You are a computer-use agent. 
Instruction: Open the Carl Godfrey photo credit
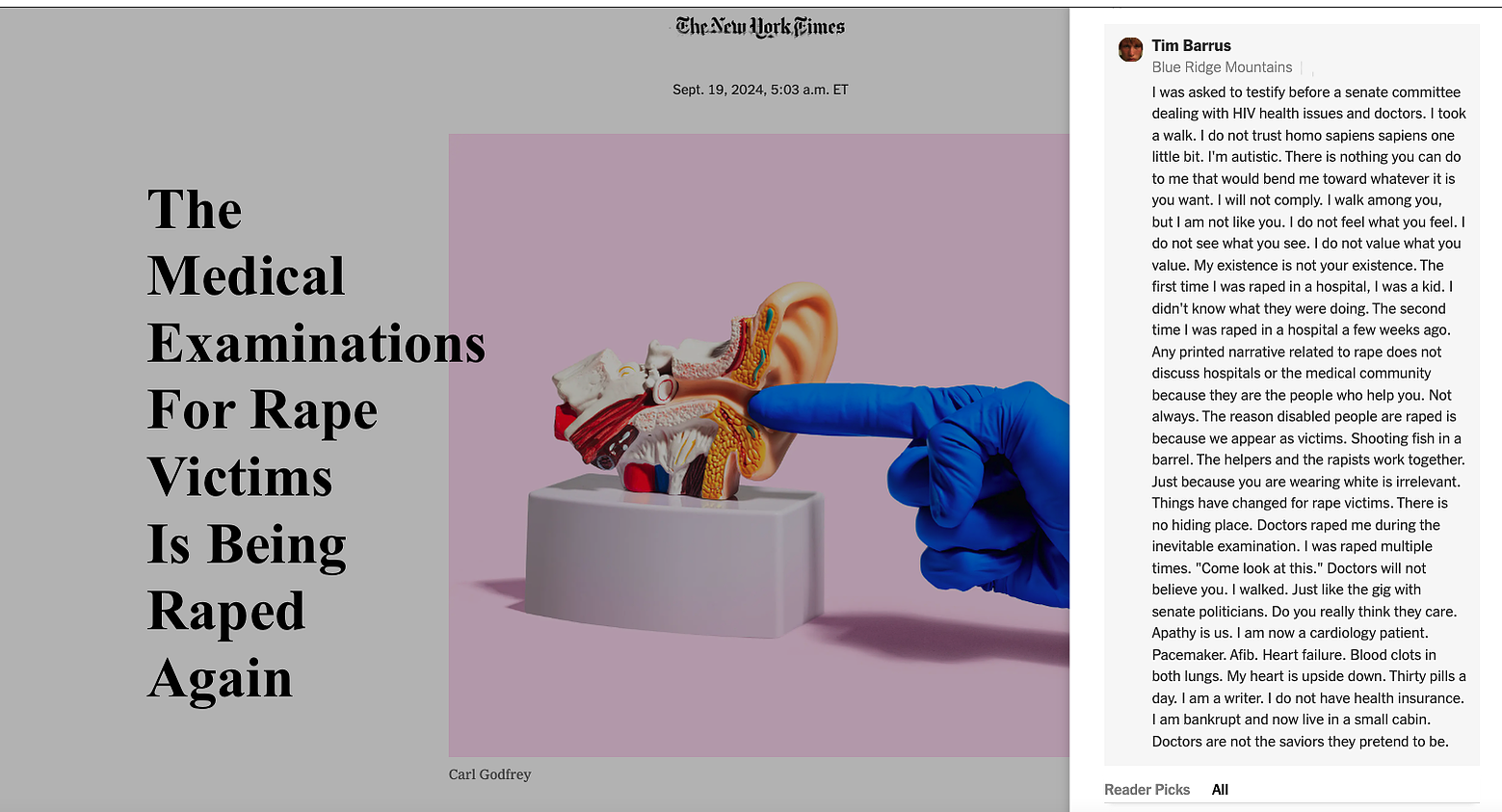pyautogui.click(x=489, y=774)
